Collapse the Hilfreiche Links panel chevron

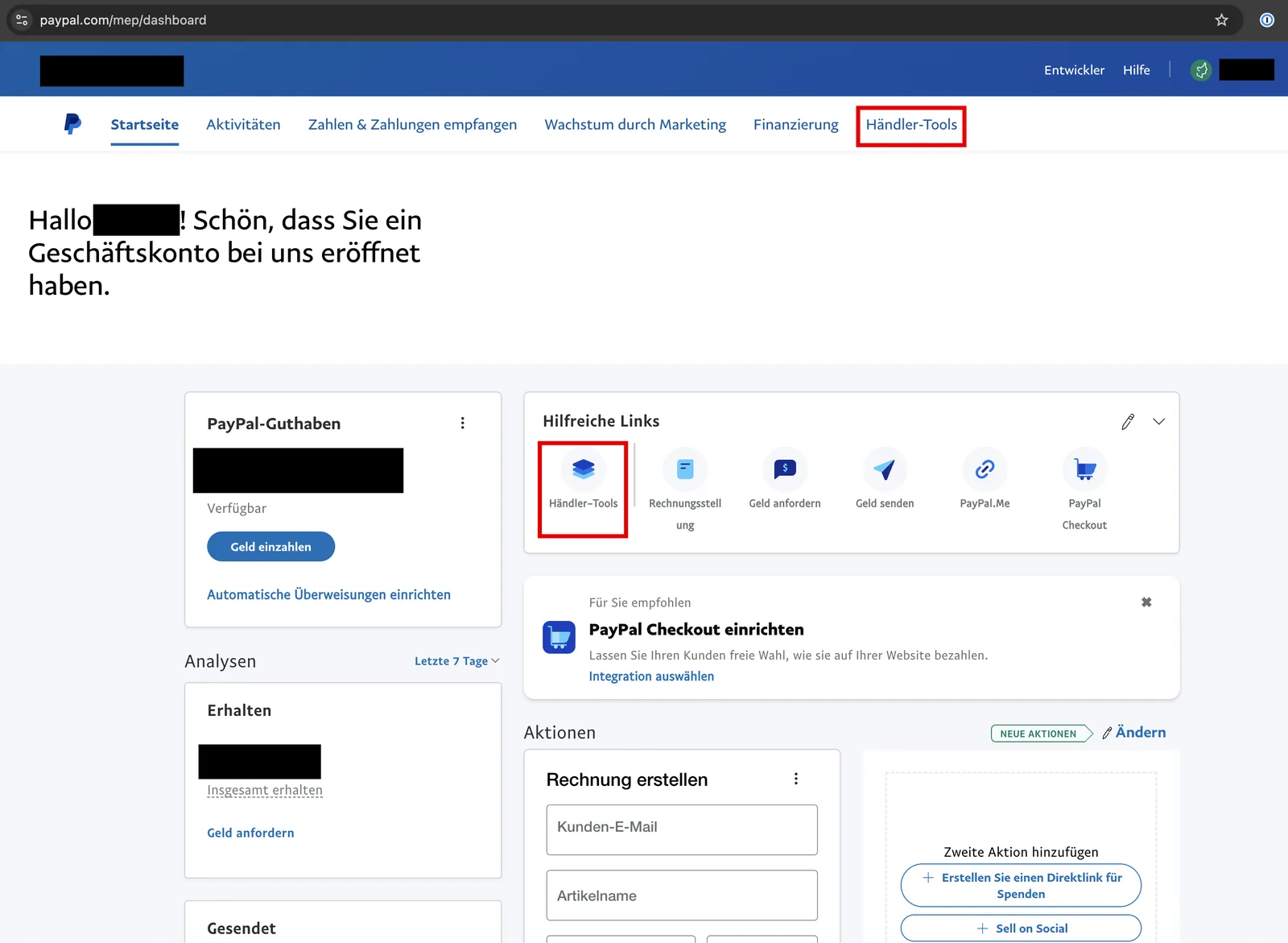coord(1158,421)
